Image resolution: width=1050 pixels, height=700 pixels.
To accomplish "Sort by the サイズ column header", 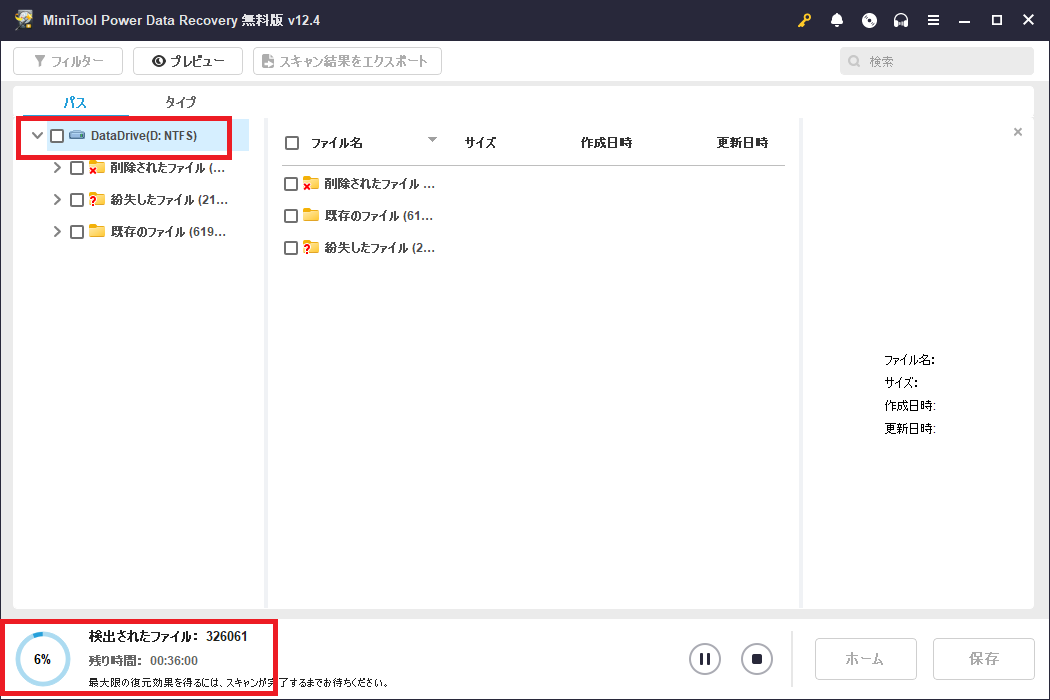I will pos(480,142).
